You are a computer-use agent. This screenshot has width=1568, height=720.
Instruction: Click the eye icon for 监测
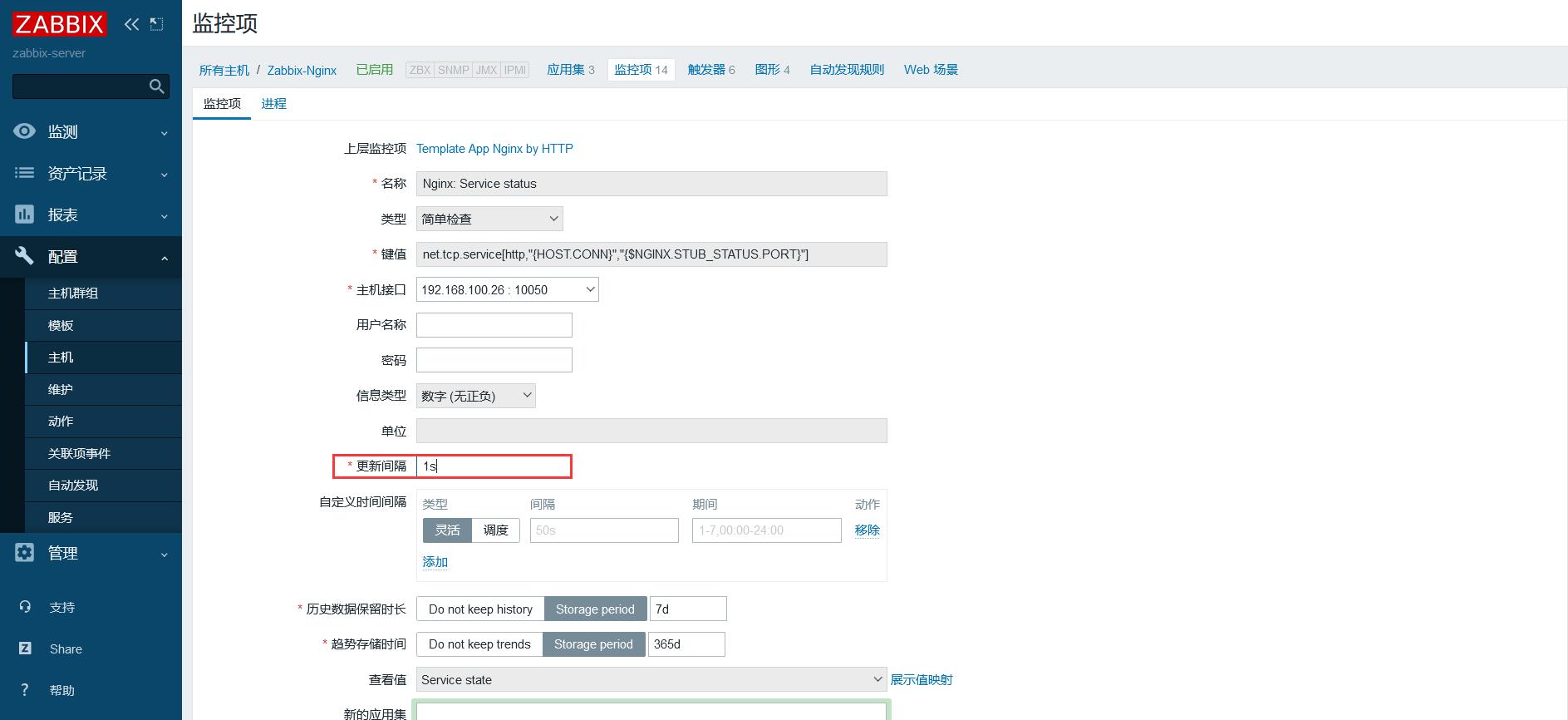(24, 131)
